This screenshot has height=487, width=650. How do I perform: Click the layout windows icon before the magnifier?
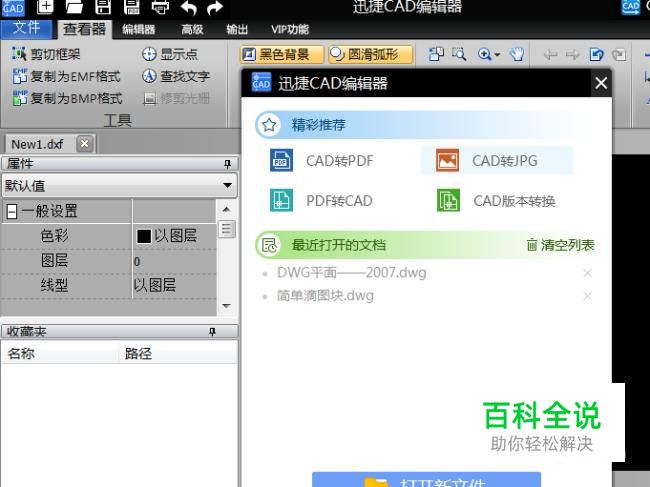(x=436, y=54)
